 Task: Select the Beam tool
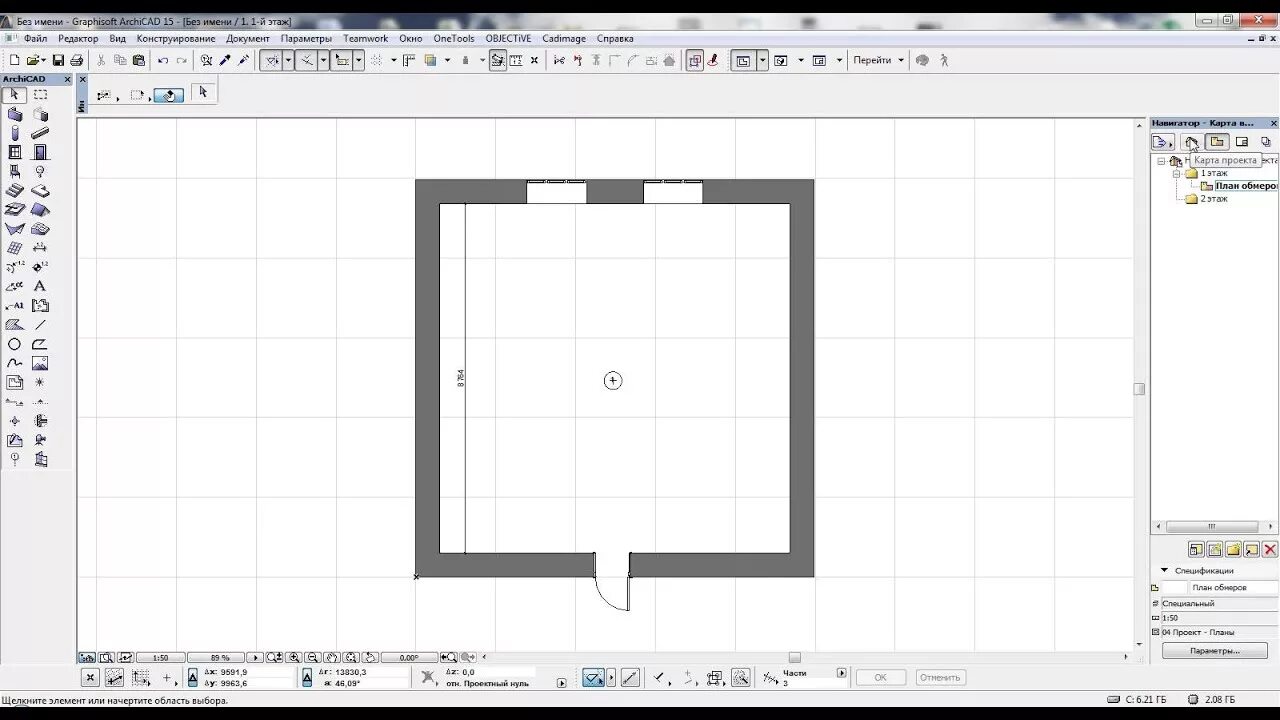[x=40, y=133]
